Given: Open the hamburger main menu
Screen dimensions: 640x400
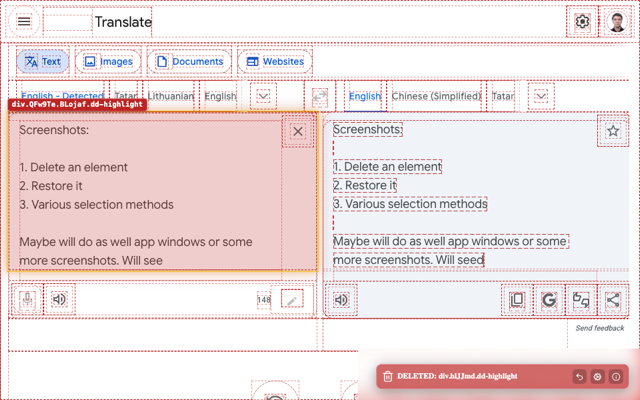Looking at the screenshot, I should (24, 21).
